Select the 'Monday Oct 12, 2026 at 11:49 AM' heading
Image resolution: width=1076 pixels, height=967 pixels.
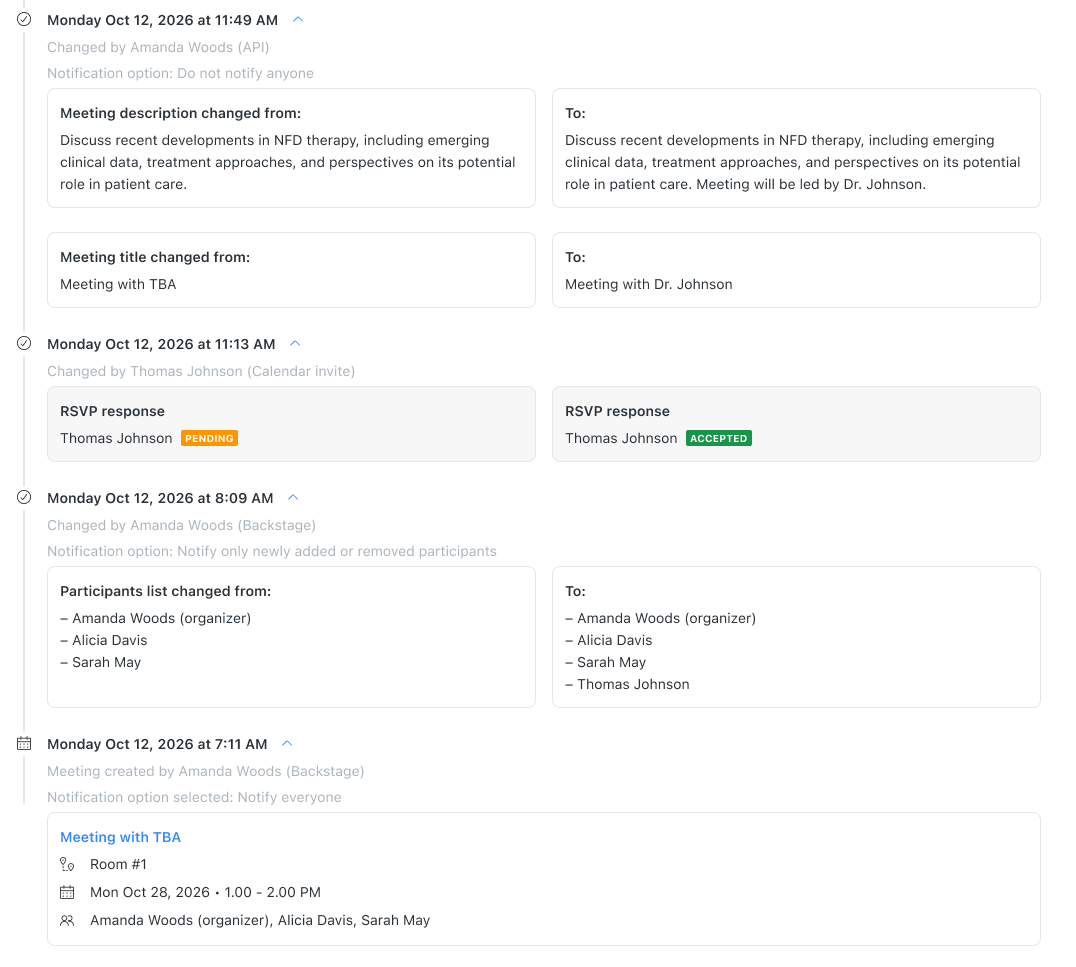point(162,20)
